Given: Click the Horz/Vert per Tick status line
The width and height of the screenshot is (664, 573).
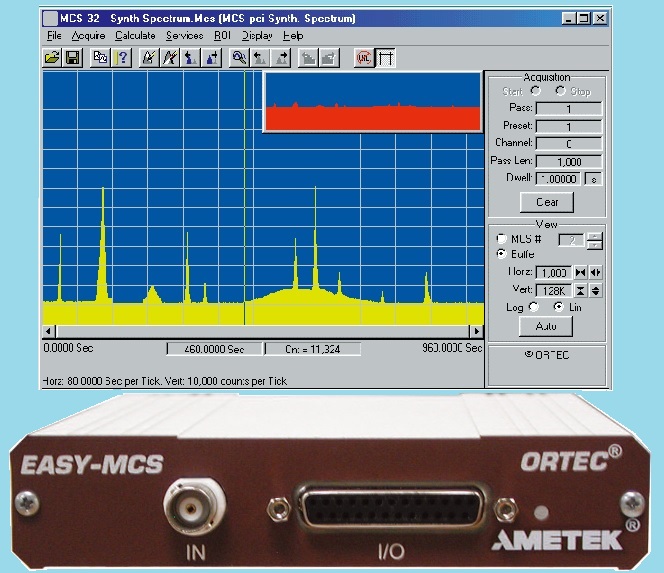Looking at the screenshot, I should coord(165,381).
